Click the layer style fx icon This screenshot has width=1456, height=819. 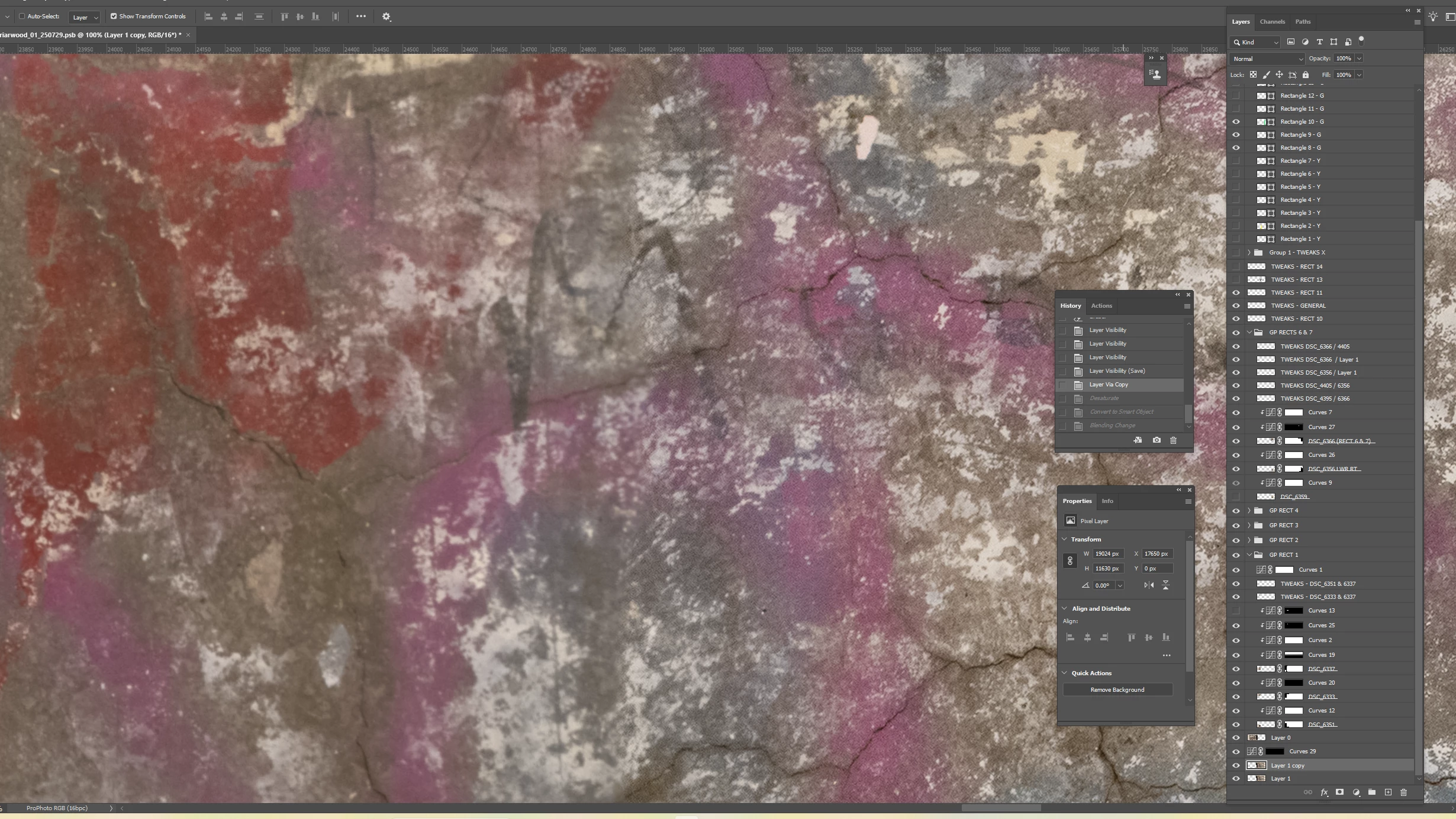coord(1324,792)
